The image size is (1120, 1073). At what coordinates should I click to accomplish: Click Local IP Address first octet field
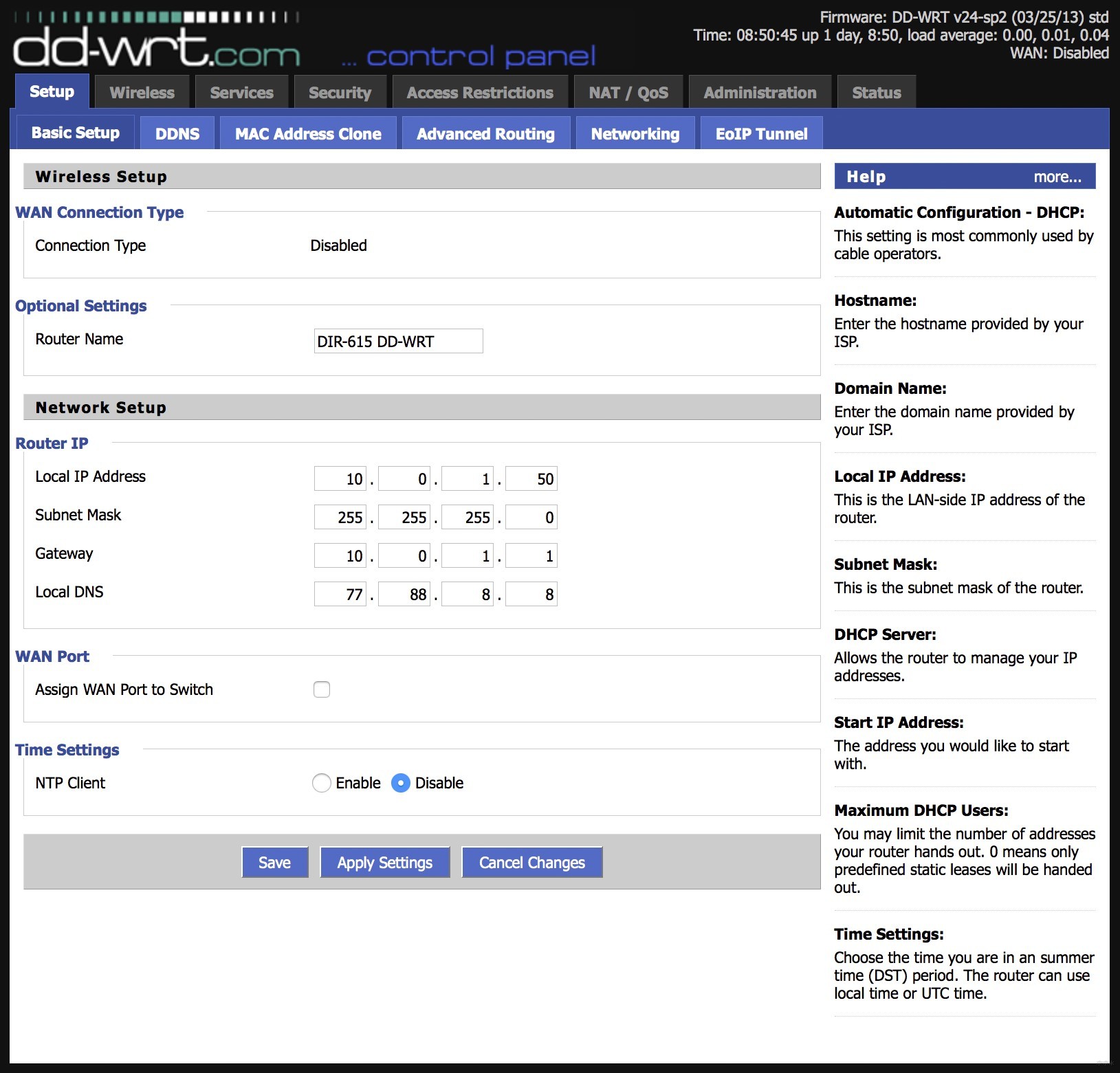click(x=340, y=478)
